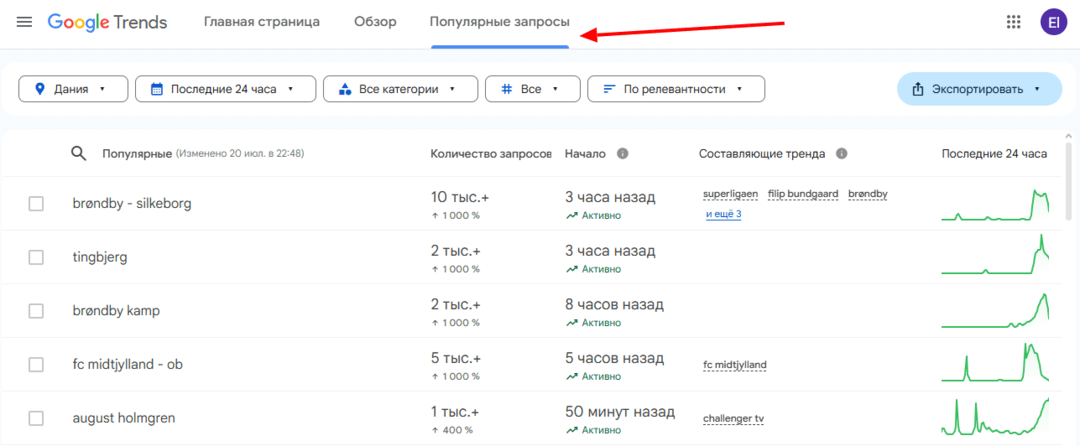Click sparkline chart for brøndby - silkeborg
Image resolution: width=1080 pixels, height=446 pixels.
coord(995,204)
